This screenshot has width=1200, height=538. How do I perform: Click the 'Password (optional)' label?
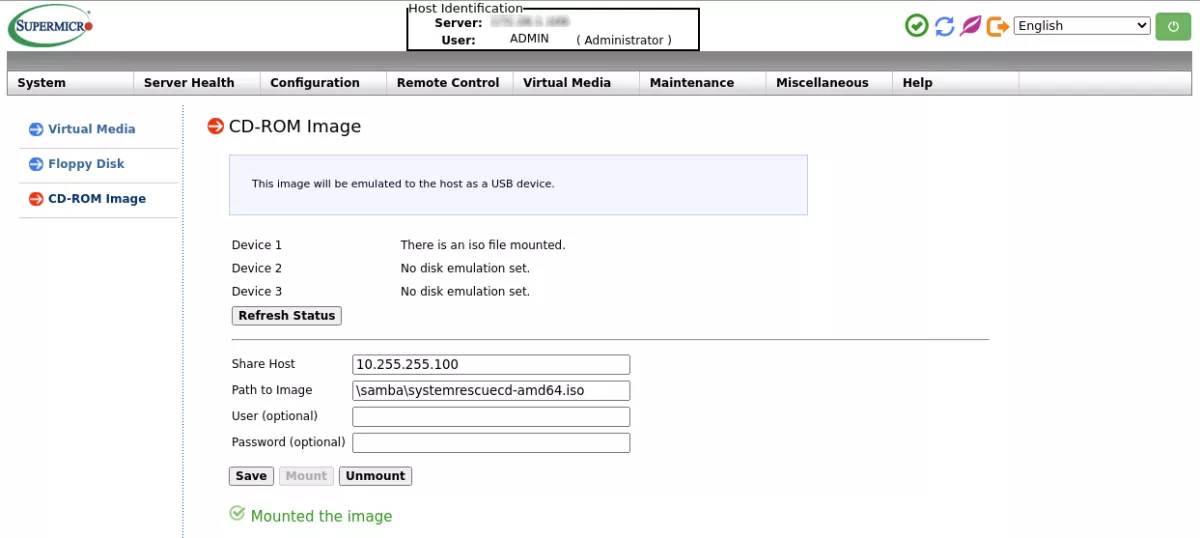pos(289,442)
